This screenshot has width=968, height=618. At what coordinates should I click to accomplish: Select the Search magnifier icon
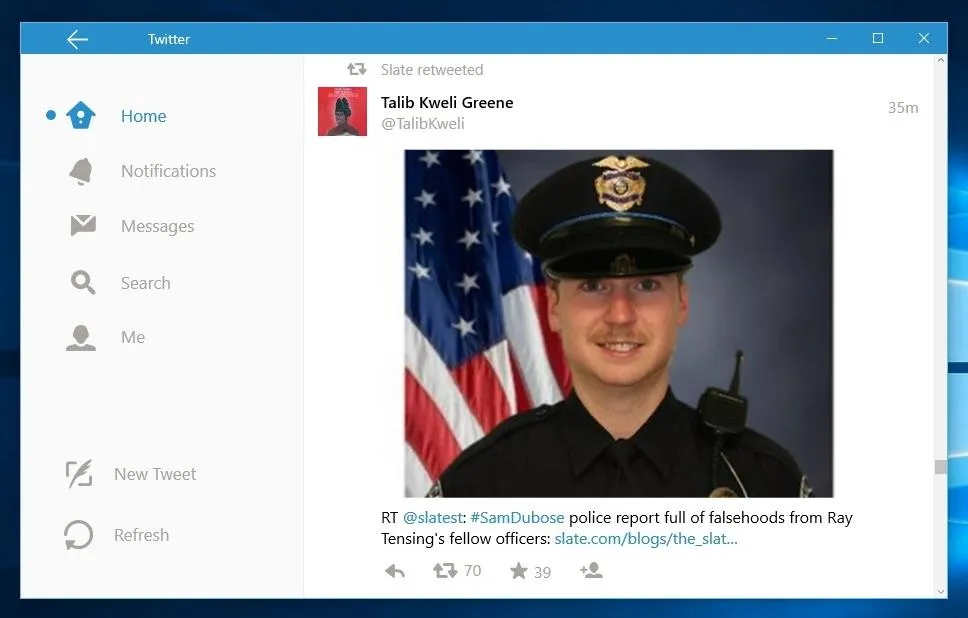83,282
